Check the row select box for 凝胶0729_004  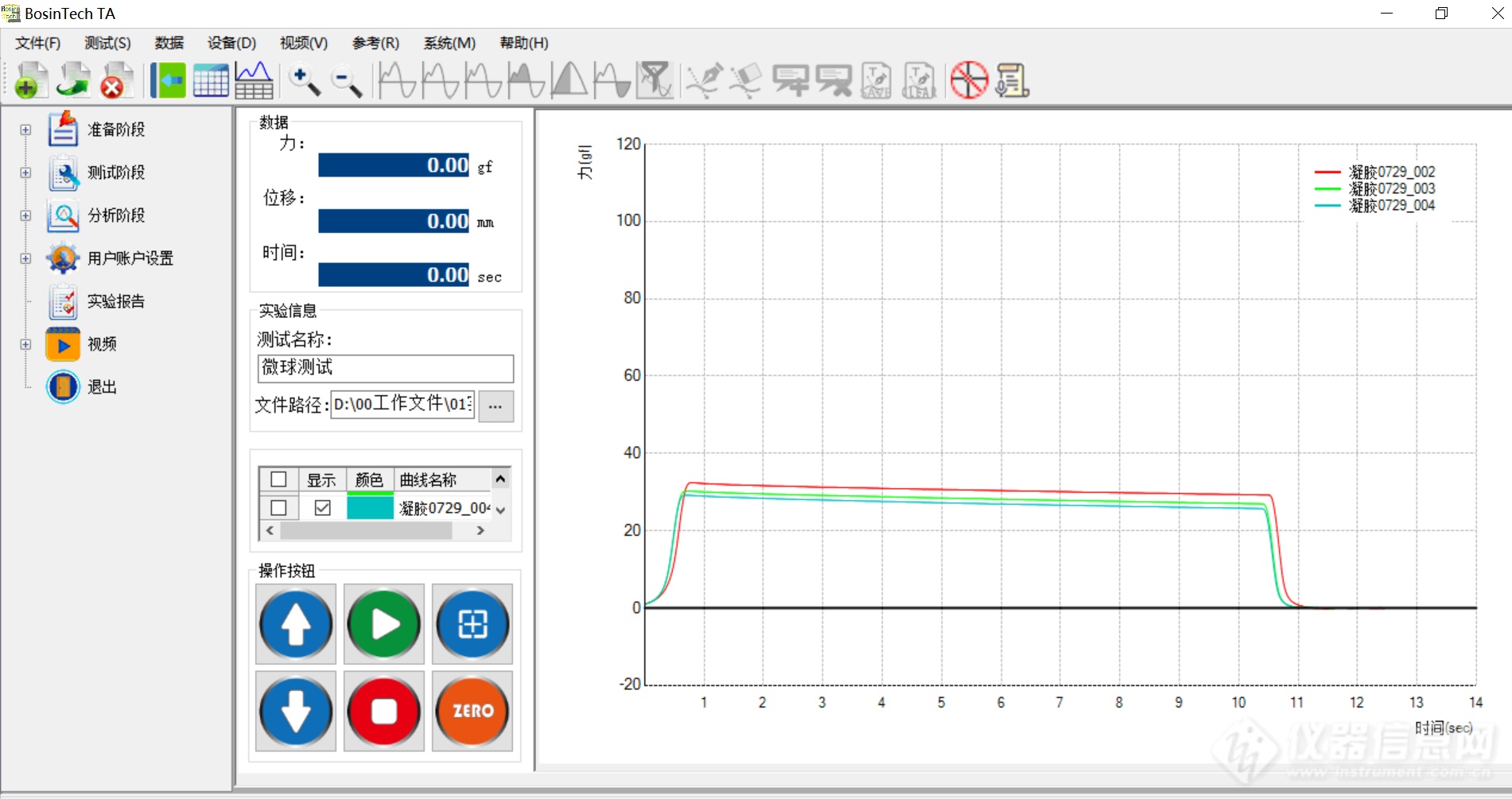(x=278, y=507)
